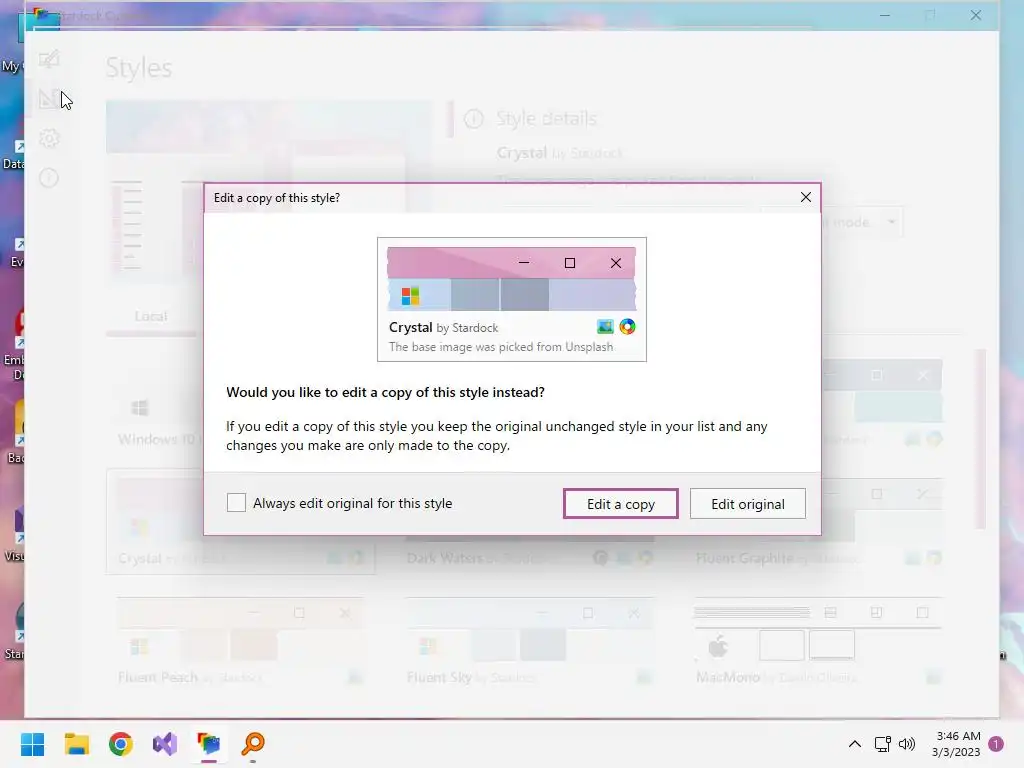Launch Google Chrome from the taskbar
Screen dimensions: 1024x768
tap(120, 744)
